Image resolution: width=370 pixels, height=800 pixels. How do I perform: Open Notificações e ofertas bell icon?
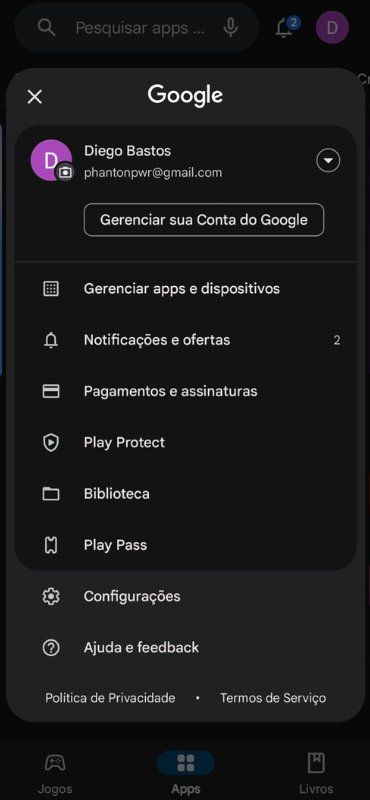(x=51, y=340)
